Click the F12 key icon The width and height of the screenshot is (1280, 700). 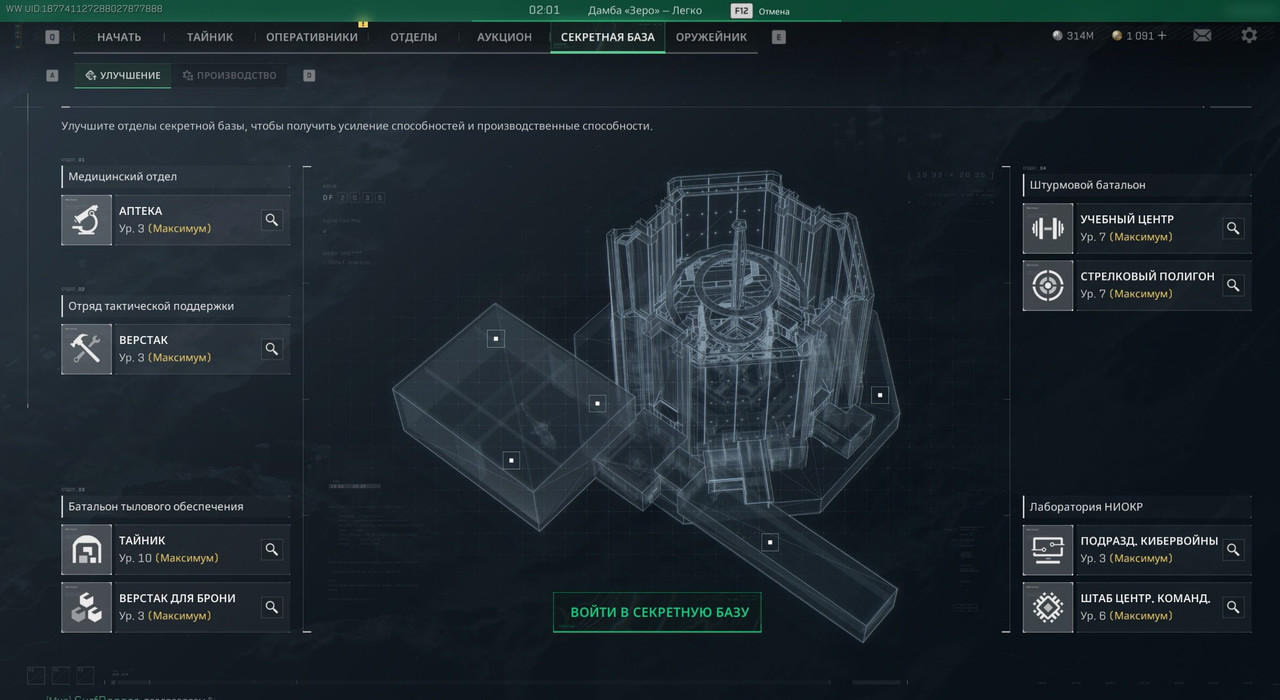(x=741, y=11)
